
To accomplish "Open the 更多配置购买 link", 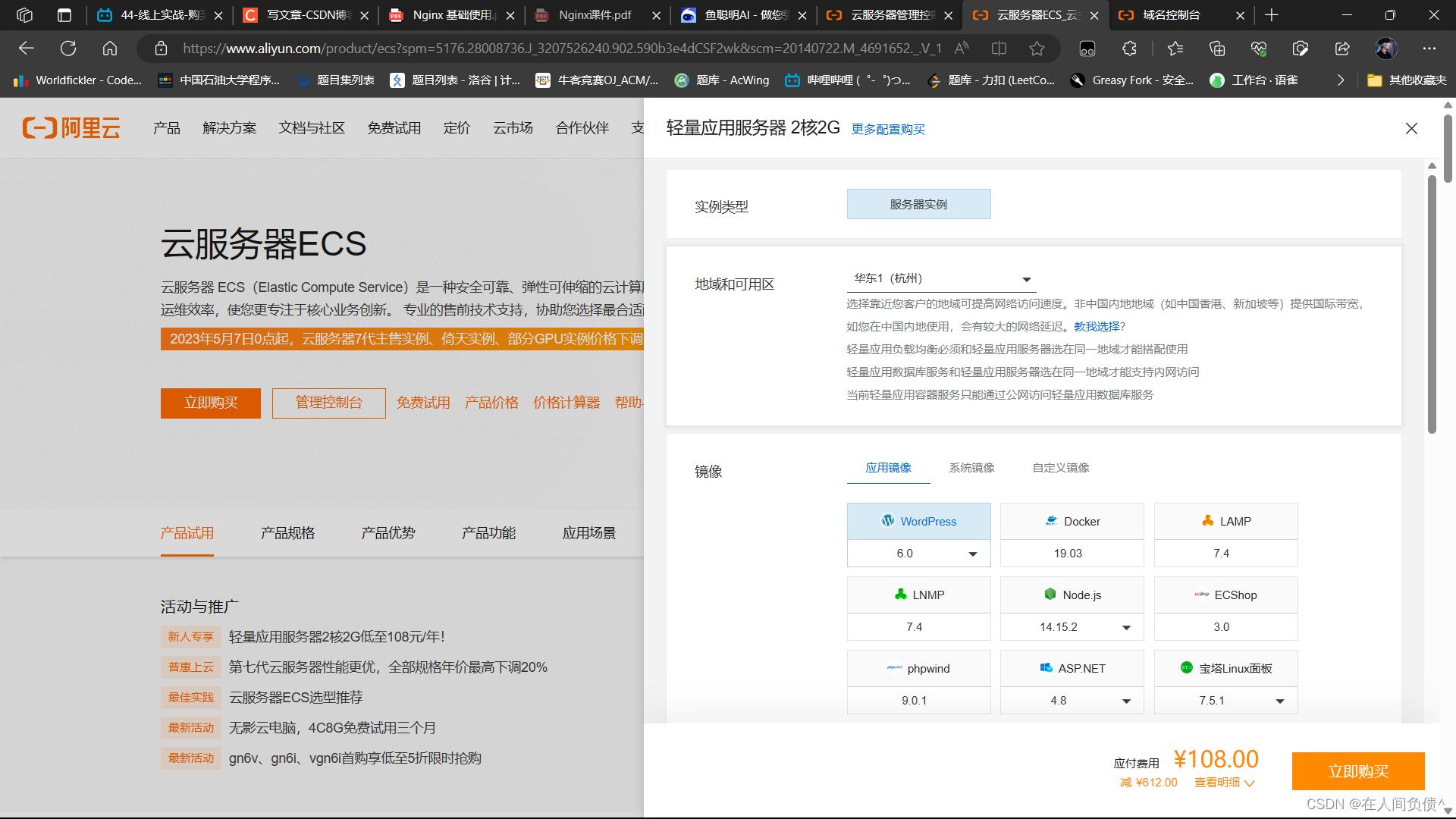I will pyautogui.click(x=888, y=130).
